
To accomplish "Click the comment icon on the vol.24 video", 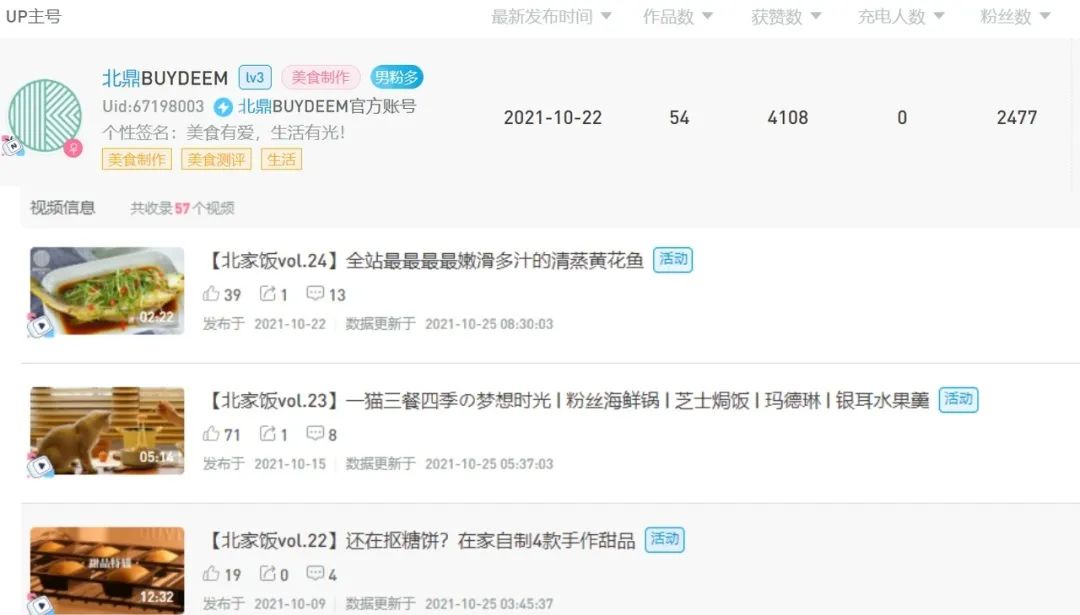I will pos(315,293).
